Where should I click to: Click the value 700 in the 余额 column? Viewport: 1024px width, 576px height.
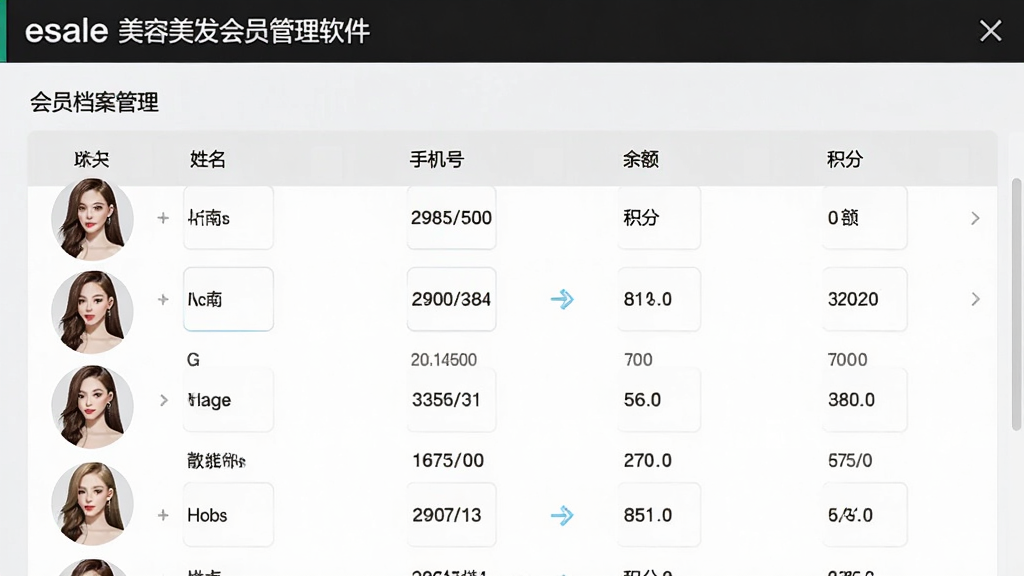(638, 360)
